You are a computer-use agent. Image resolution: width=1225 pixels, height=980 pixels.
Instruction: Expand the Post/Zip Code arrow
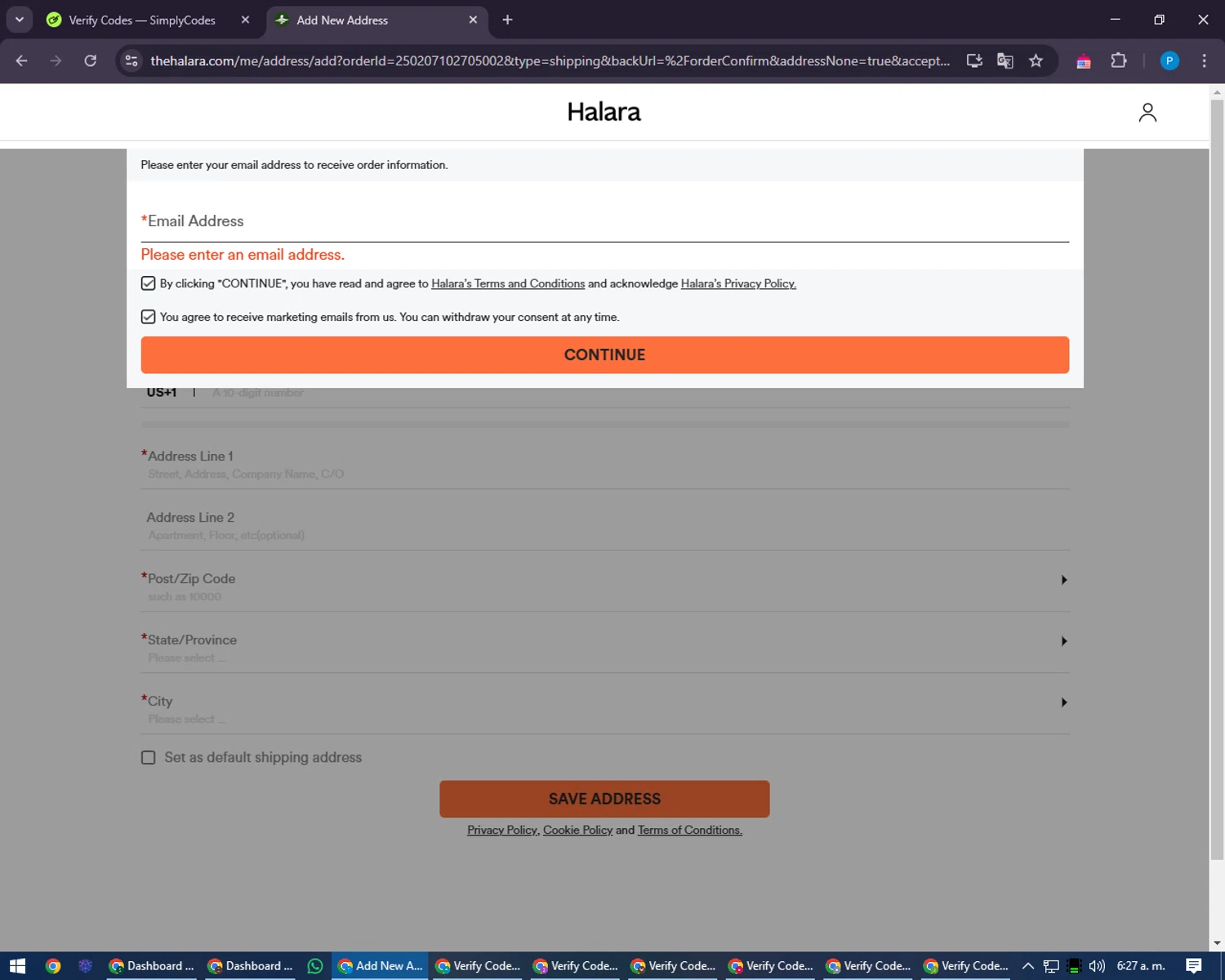pos(1063,580)
